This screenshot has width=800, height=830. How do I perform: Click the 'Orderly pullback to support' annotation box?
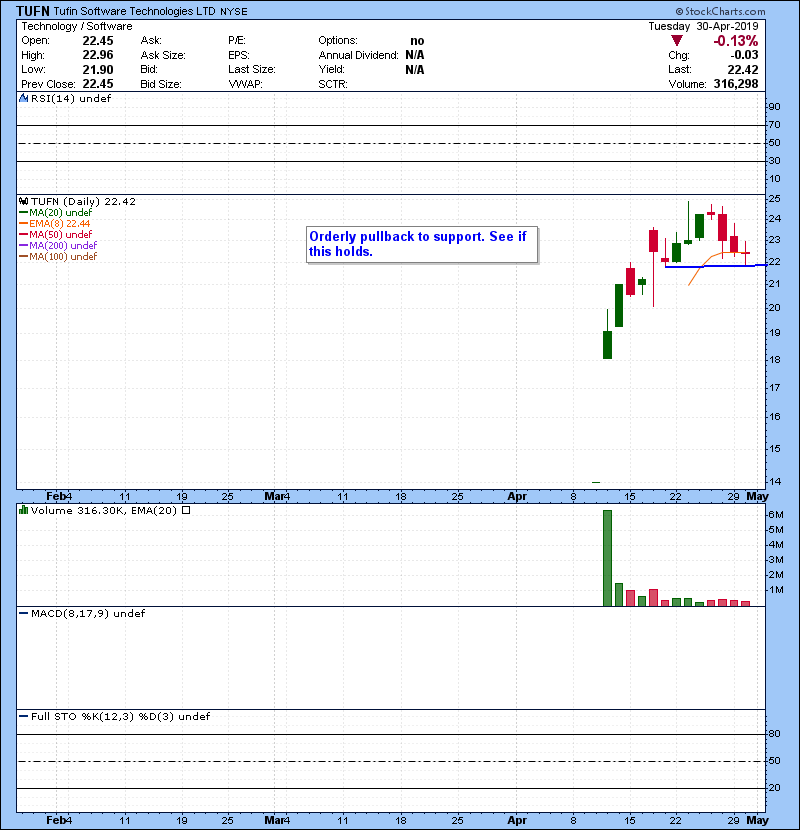(x=421, y=244)
